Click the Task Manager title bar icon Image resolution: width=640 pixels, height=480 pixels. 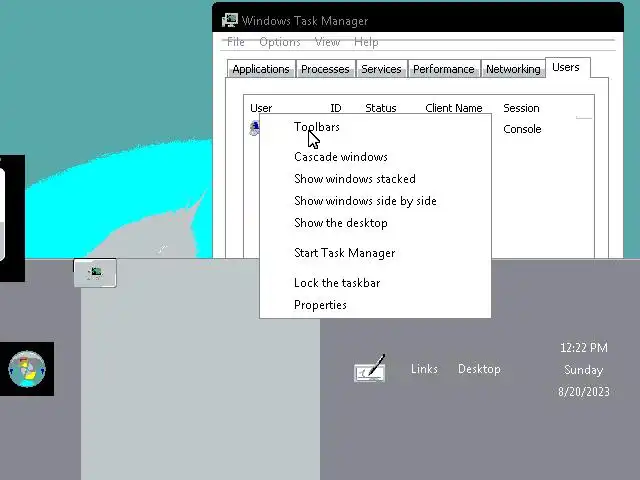[230, 20]
